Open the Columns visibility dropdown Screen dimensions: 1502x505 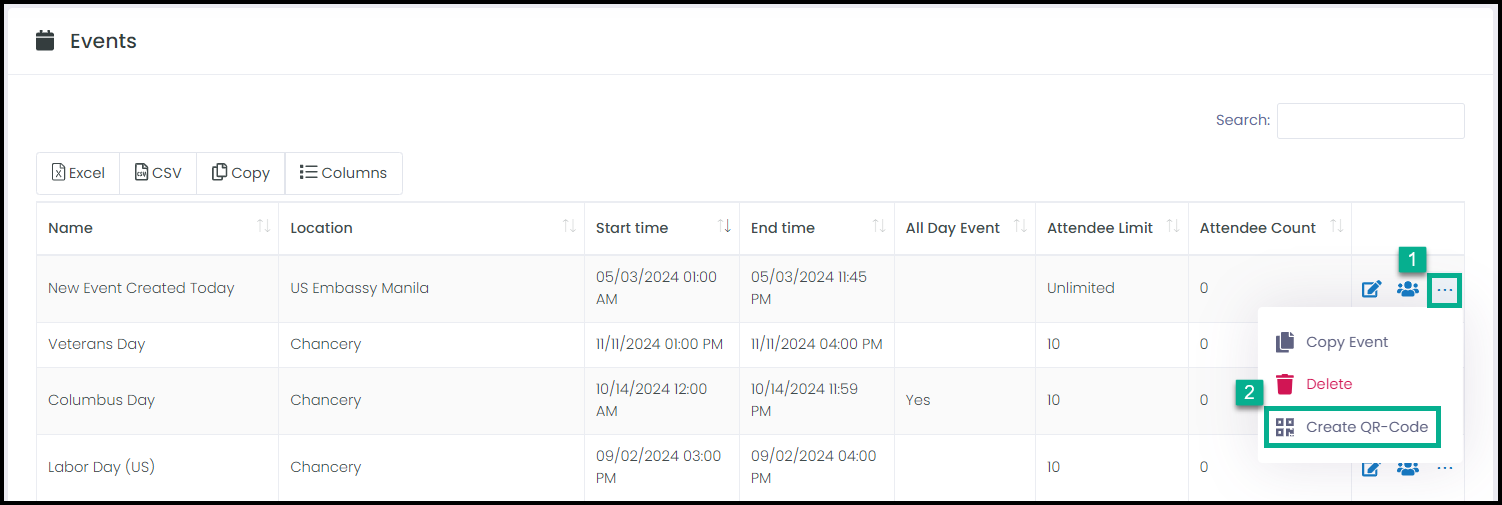pyautogui.click(x=344, y=173)
